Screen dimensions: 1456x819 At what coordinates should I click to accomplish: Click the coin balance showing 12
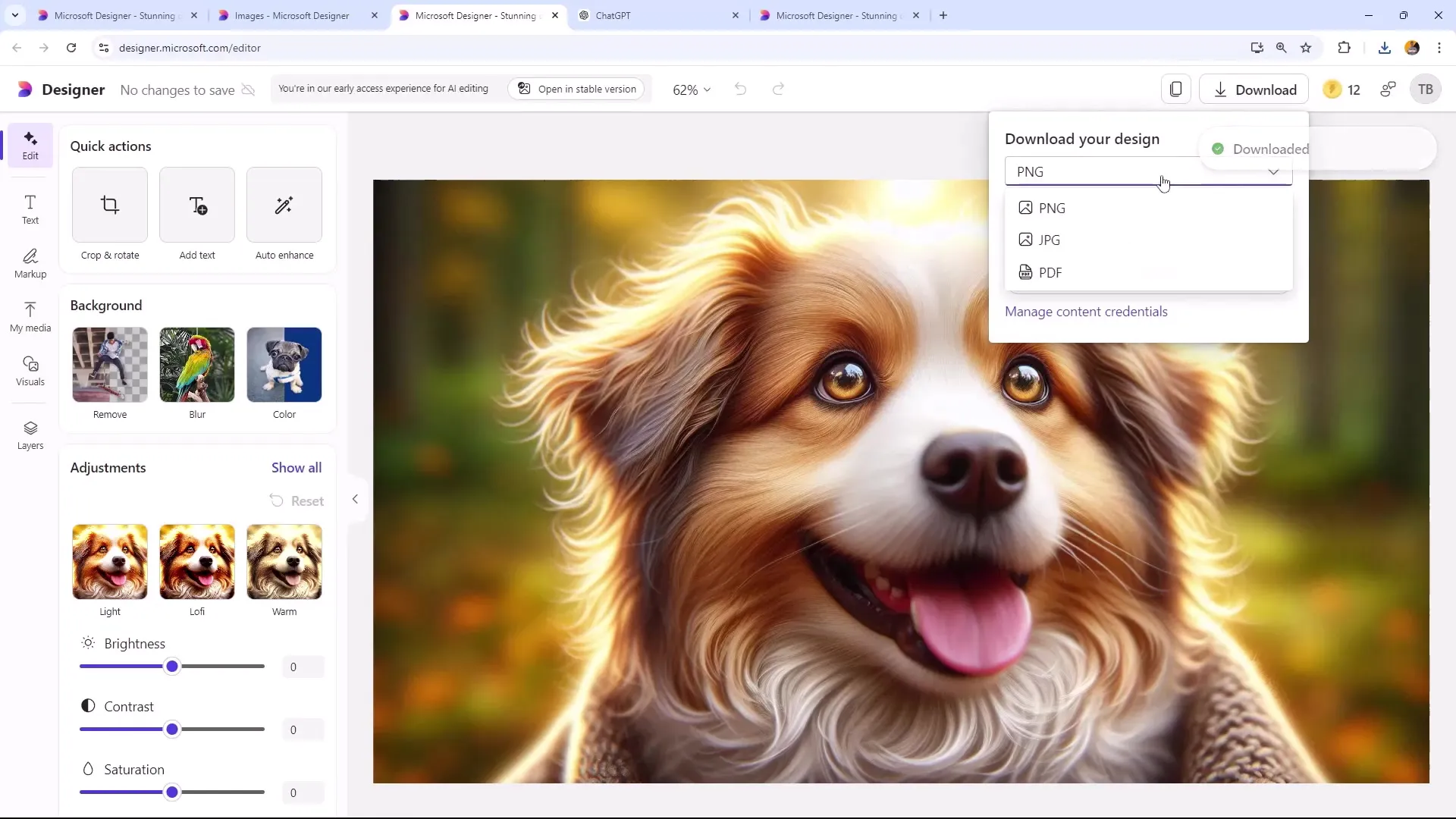click(x=1341, y=89)
